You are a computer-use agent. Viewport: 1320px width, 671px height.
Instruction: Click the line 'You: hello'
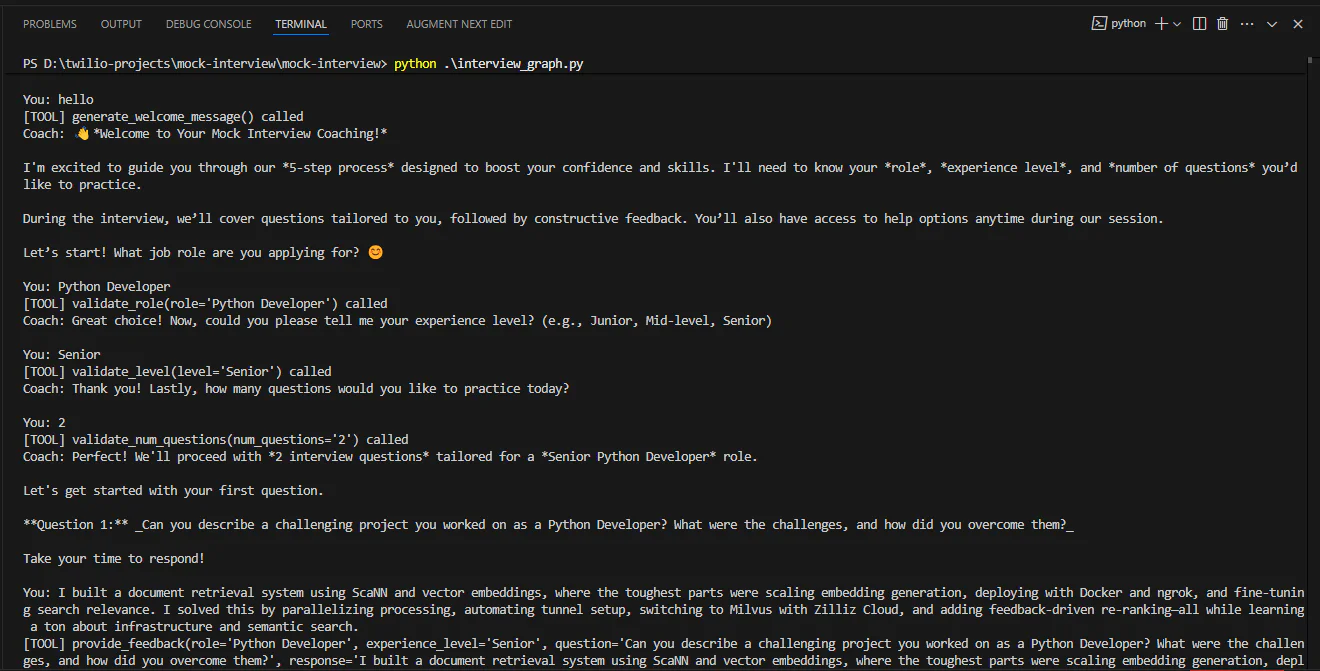click(58, 99)
